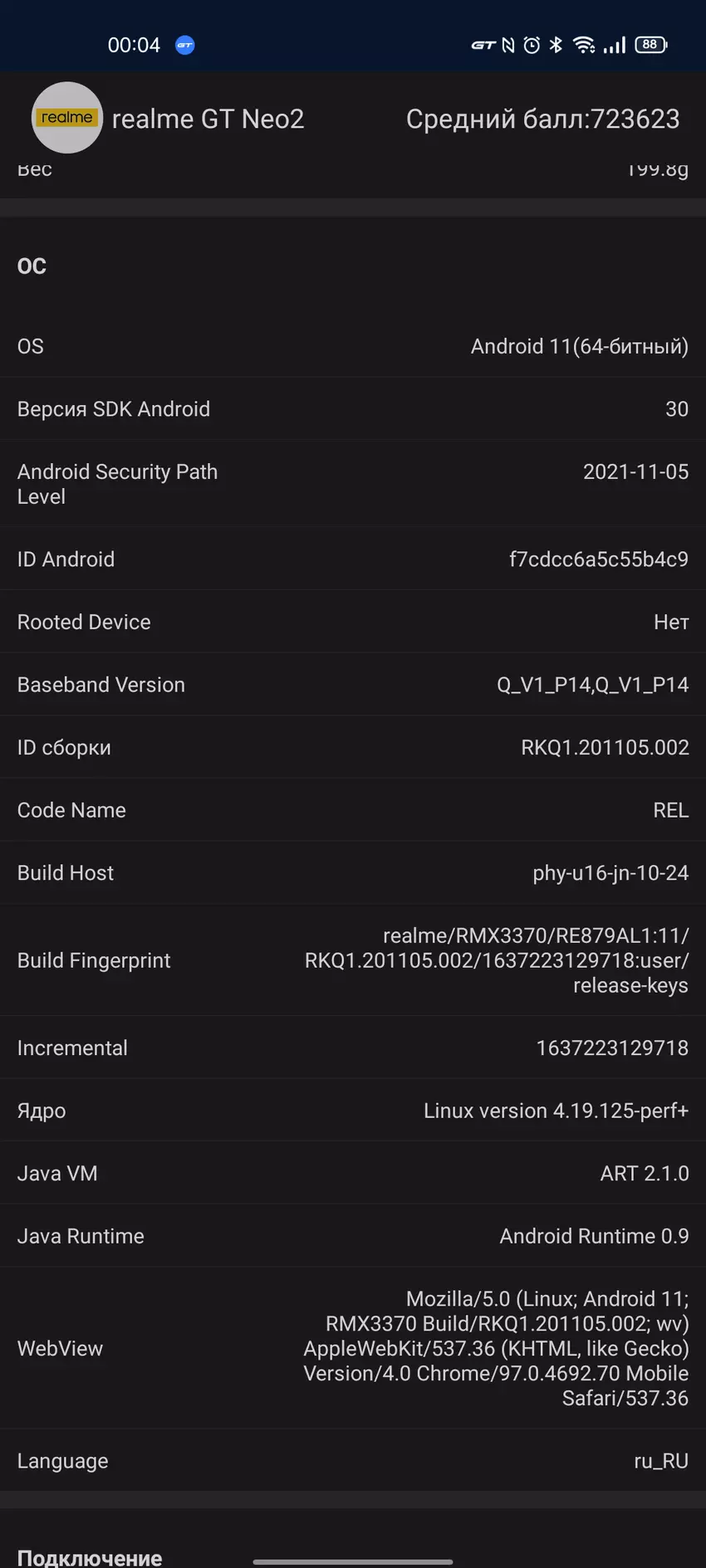The width and height of the screenshot is (706, 1568).
Task: Tap the Baseband Version row
Action: coord(353,685)
